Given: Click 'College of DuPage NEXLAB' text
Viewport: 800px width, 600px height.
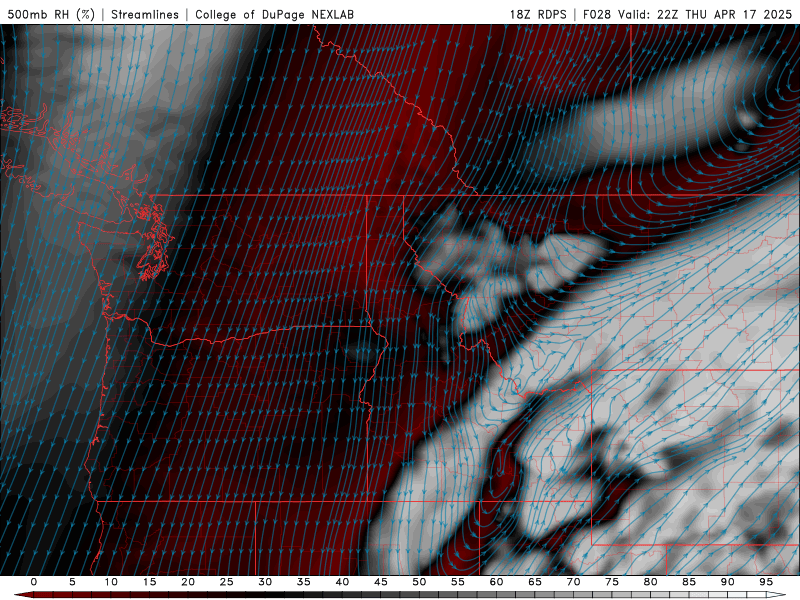Looking at the screenshot, I should point(274,15).
